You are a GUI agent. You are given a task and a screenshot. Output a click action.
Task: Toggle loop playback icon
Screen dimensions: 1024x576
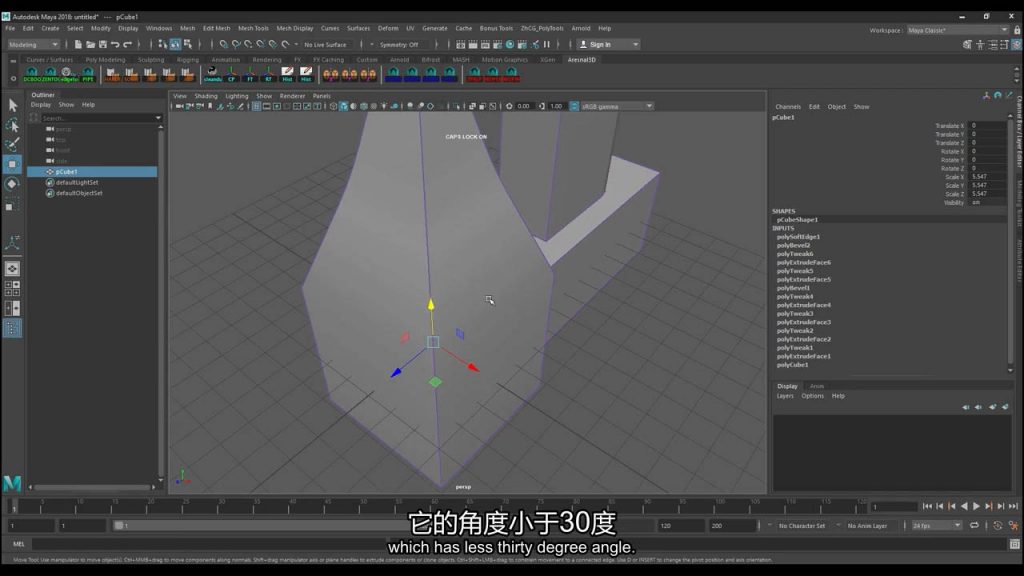click(974, 525)
